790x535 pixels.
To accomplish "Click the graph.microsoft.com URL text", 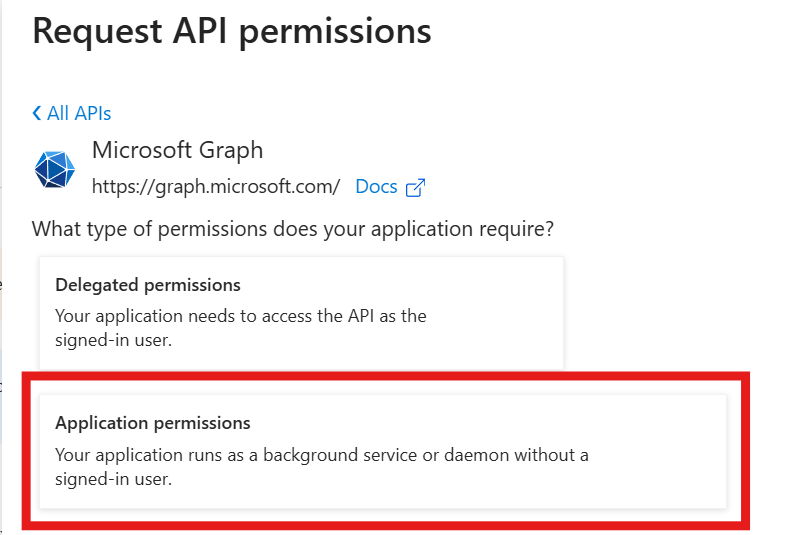I will click(216, 187).
